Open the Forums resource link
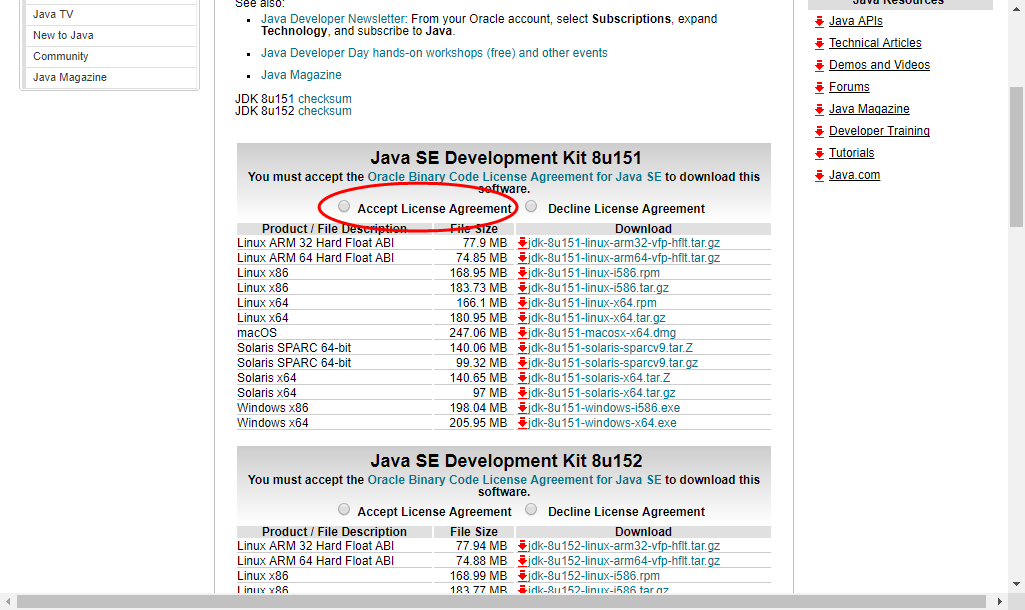 849,87
